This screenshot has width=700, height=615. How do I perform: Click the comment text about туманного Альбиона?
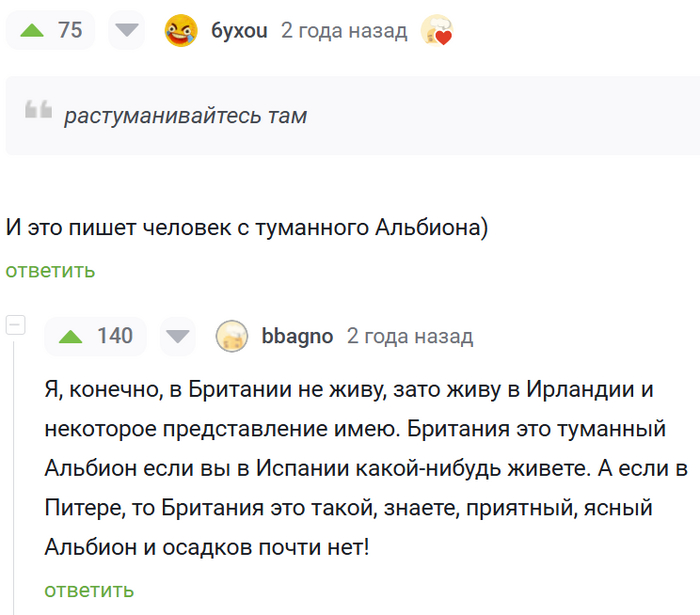[x=246, y=226]
